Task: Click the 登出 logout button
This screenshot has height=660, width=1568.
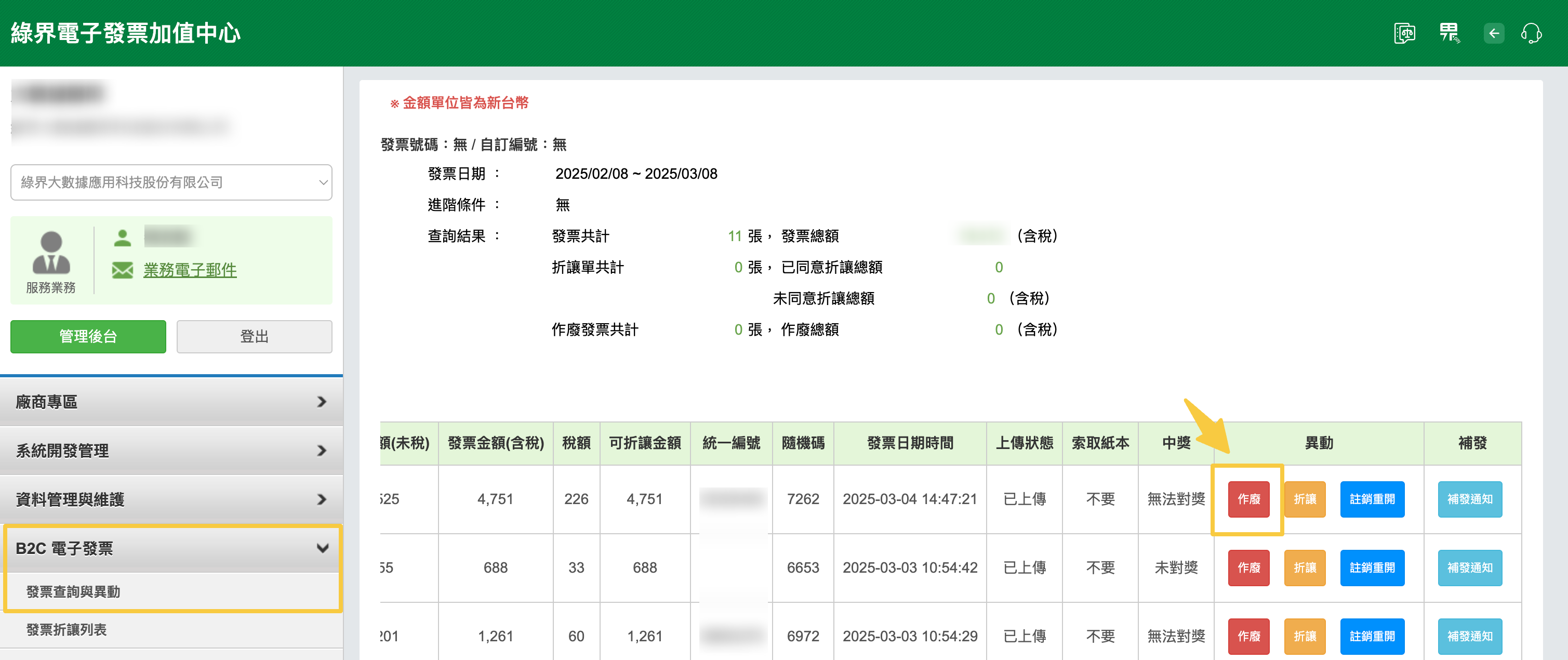Action: [254, 336]
